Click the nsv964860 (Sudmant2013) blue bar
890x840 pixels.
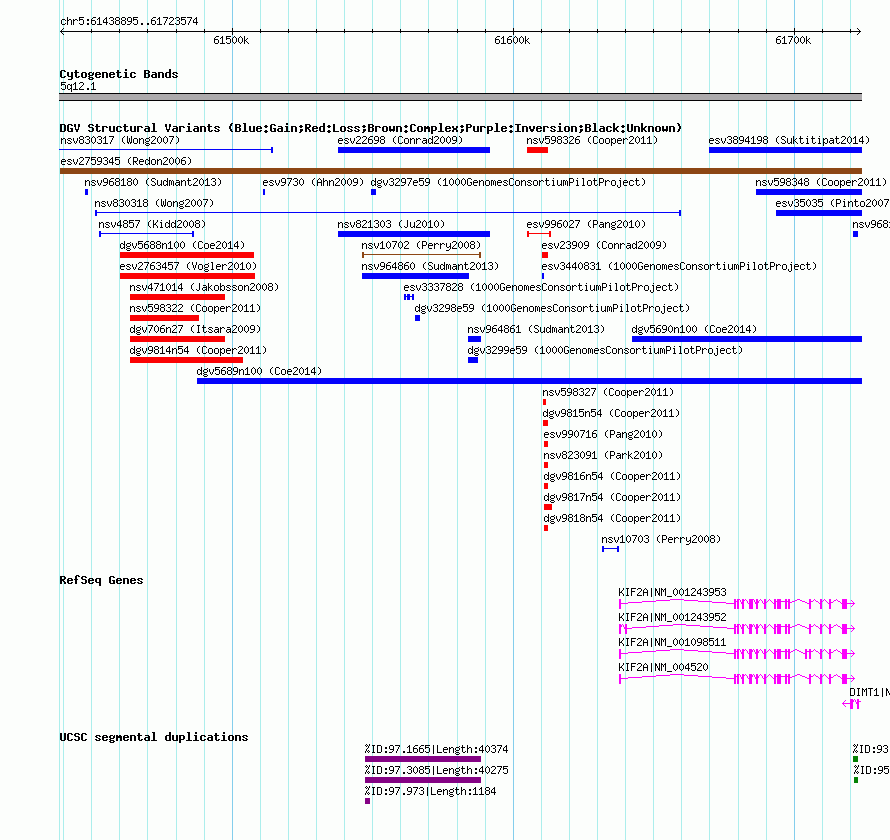coord(415,276)
